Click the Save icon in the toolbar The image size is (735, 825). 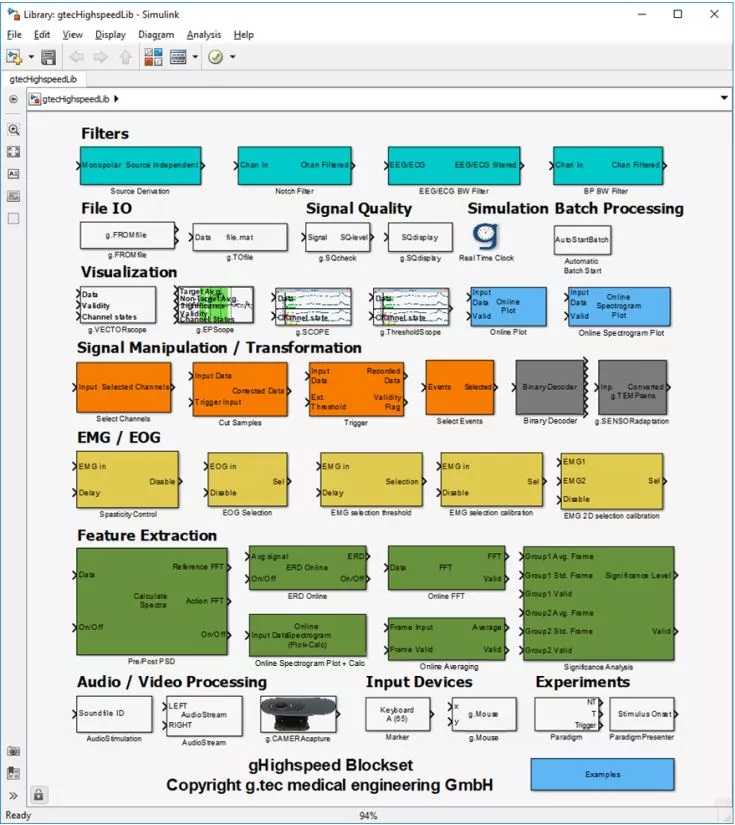46,57
